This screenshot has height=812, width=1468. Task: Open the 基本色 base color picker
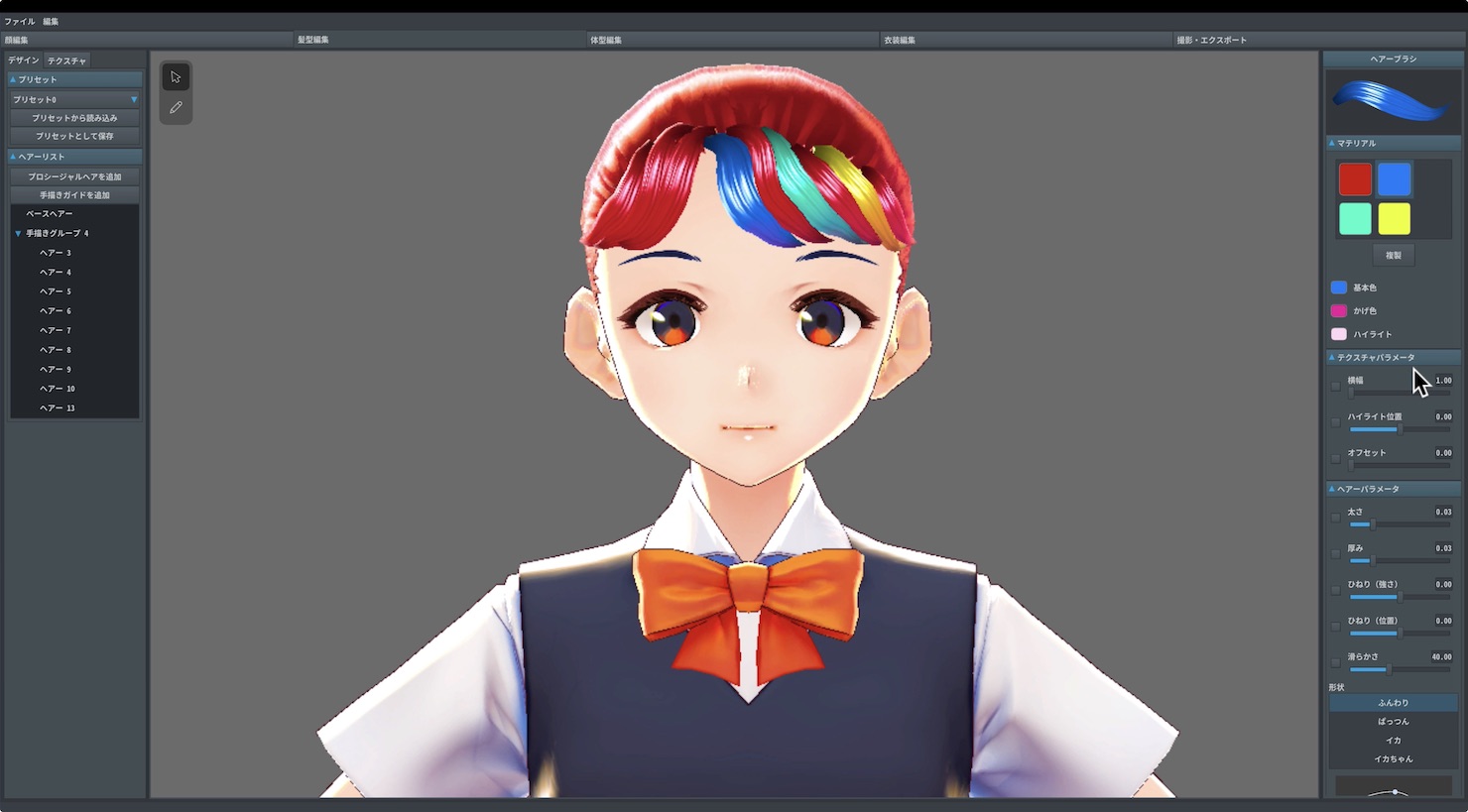tap(1339, 288)
